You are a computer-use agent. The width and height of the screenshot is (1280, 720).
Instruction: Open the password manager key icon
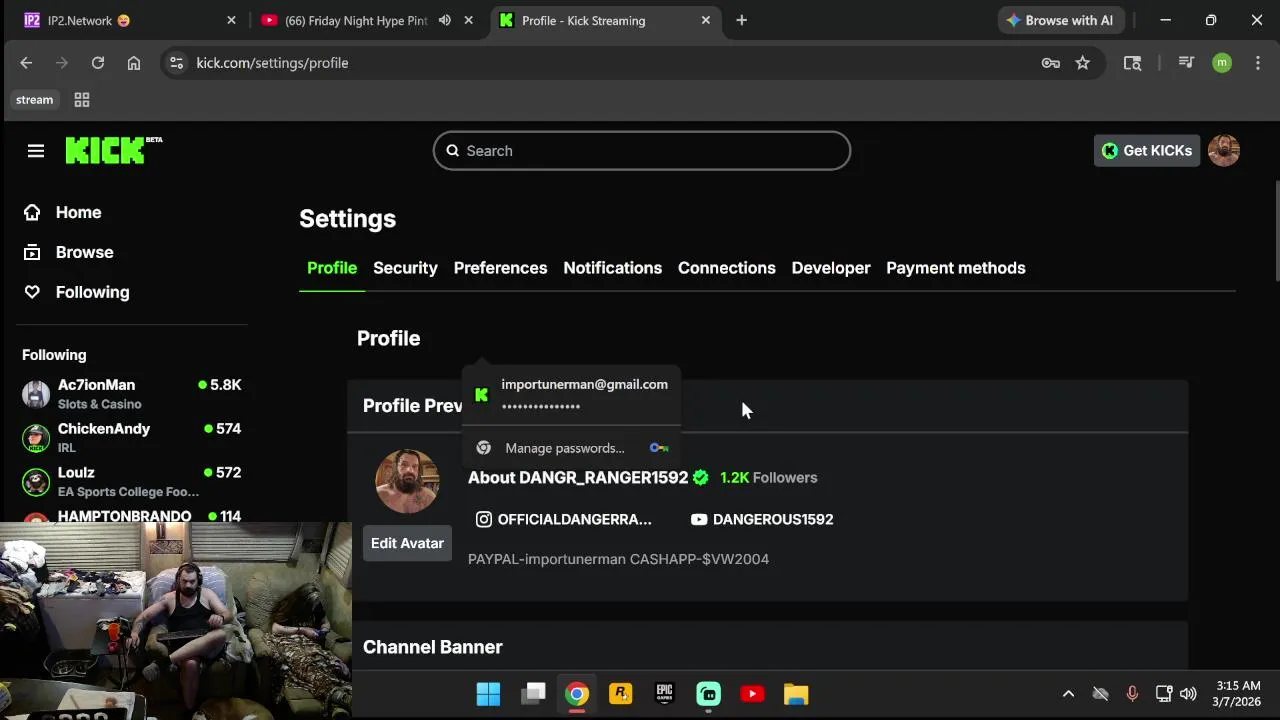click(x=1050, y=63)
